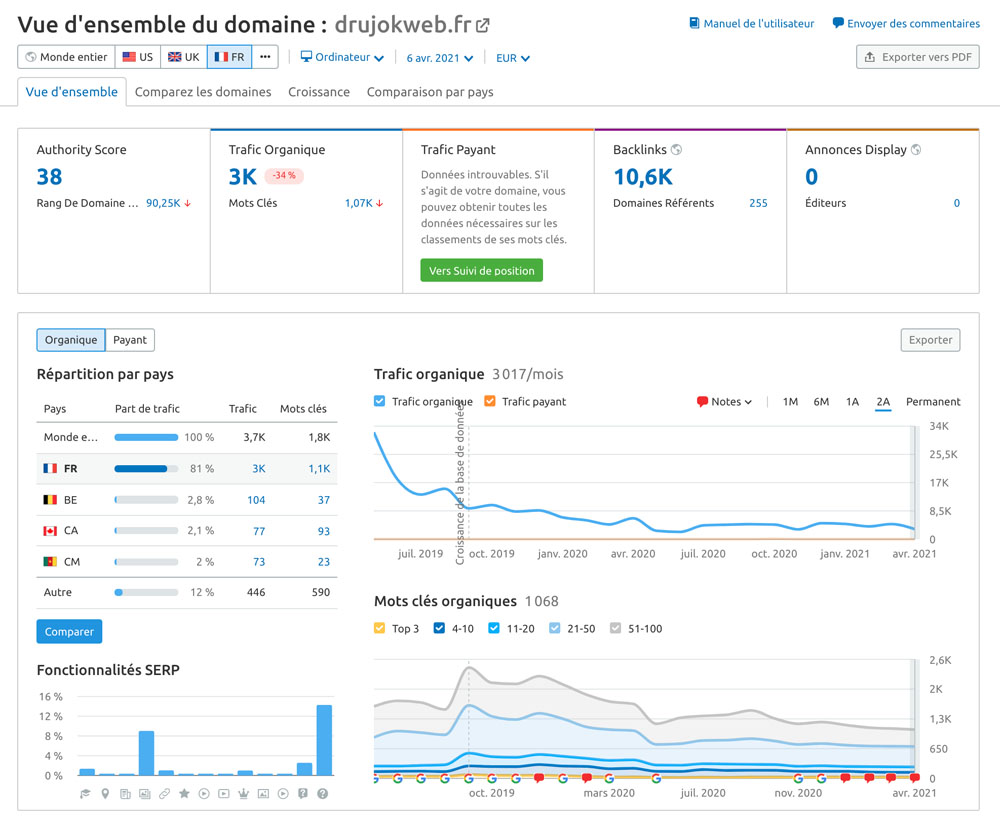Click the Autre row traffic share bar

(146, 592)
